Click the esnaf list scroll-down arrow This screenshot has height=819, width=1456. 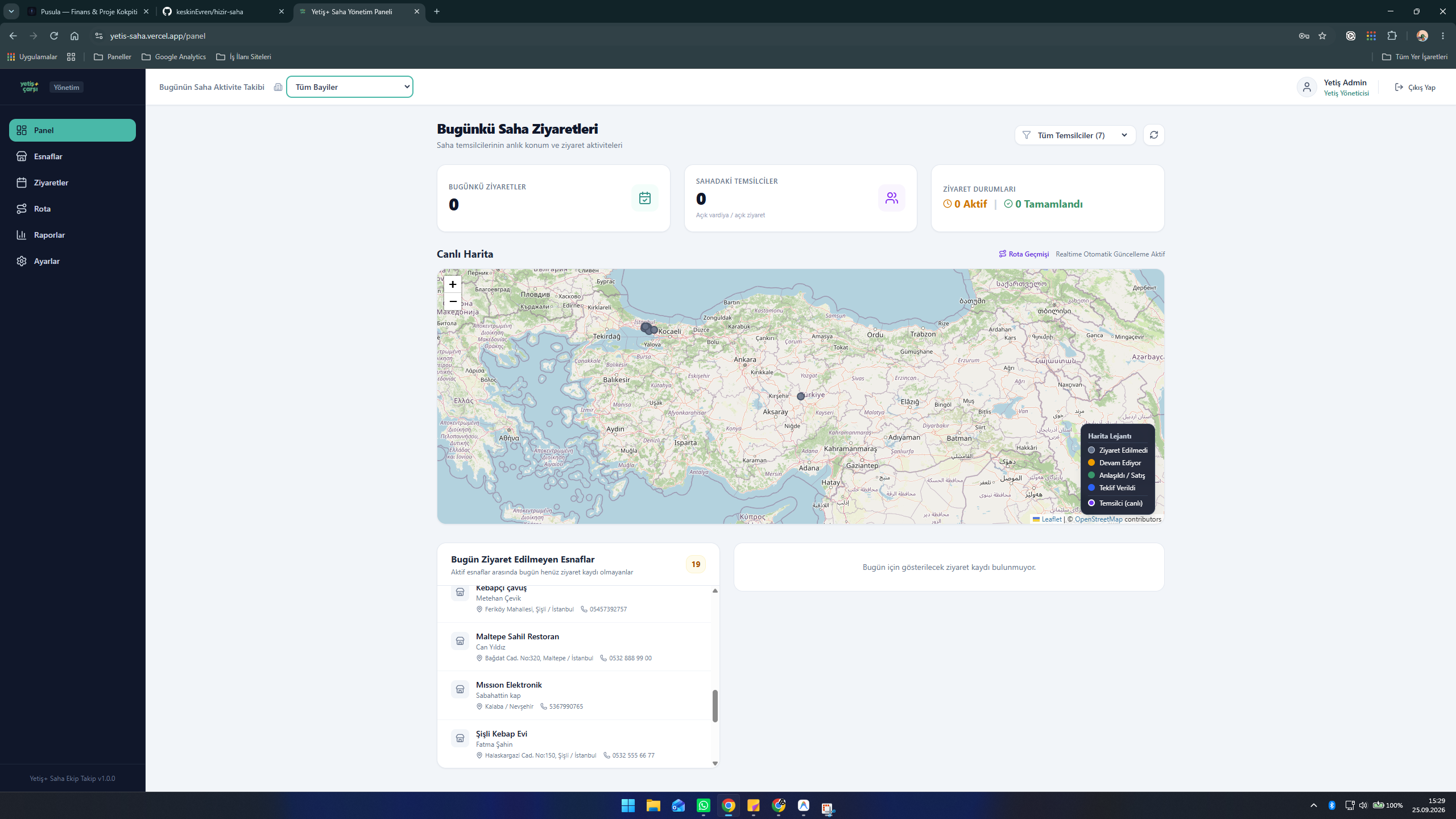click(x=715, y=763)
